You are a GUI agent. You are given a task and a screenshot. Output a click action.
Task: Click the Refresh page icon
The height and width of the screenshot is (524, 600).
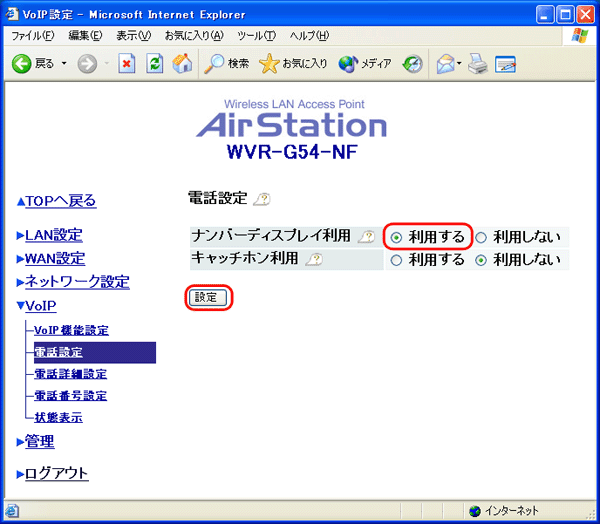point(155,63)
